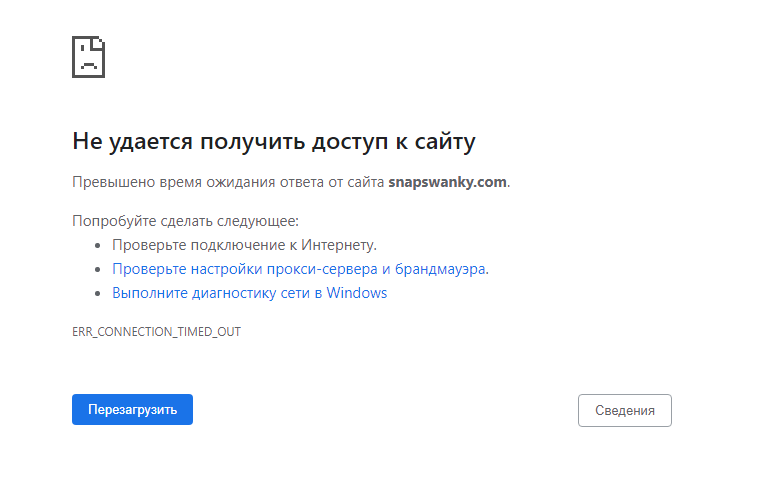Click the snapswanky.com domain text
The height and width of the screenshot is (492, 763).
tap(447, 182)
